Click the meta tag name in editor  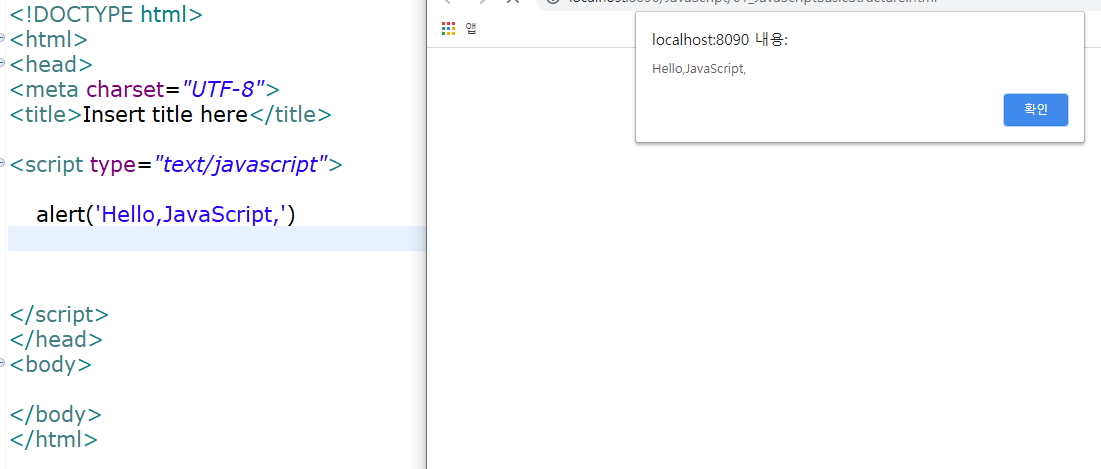point(54,89)
